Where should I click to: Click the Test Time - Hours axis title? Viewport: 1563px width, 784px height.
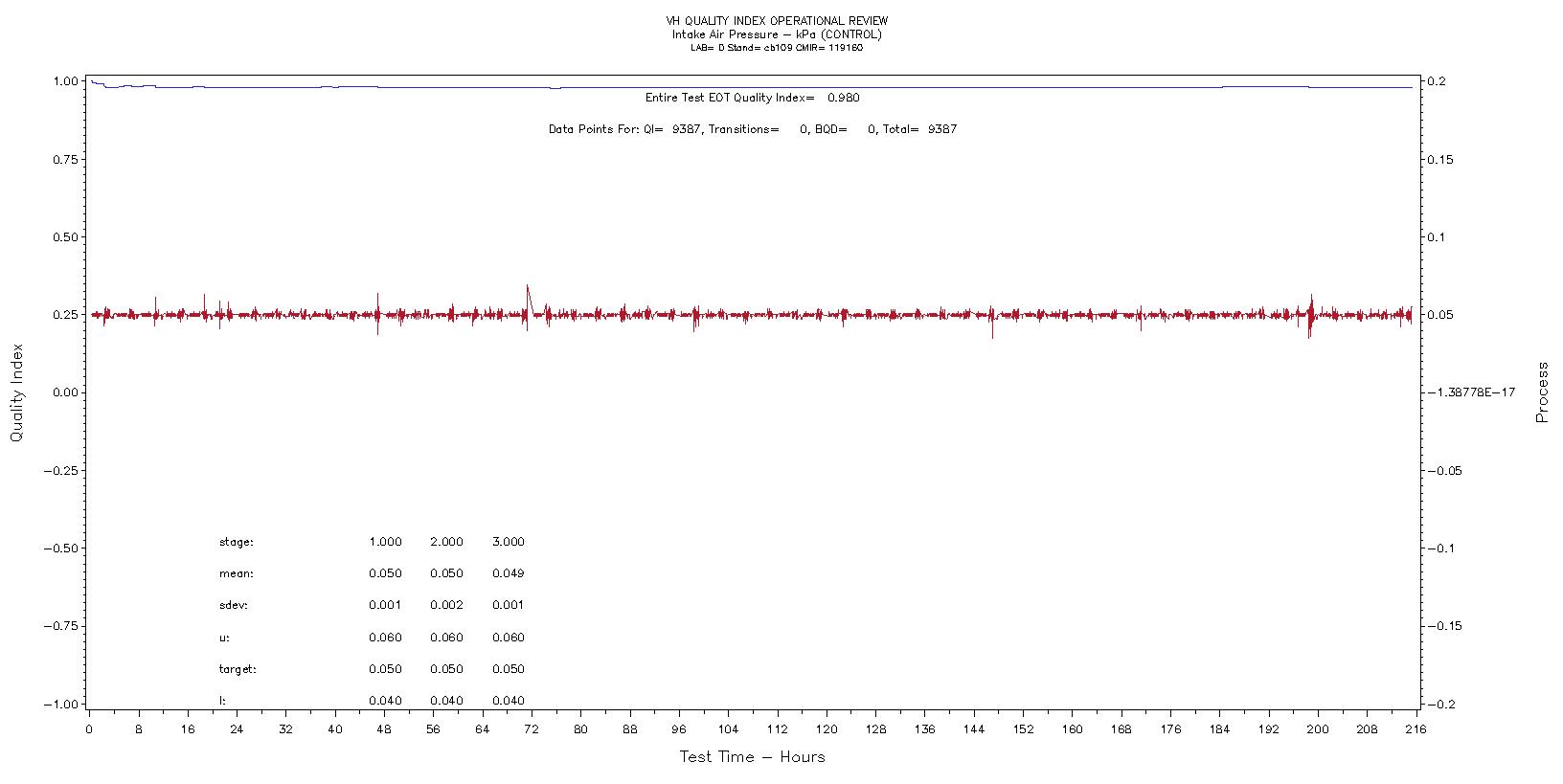(x=752, y=757)
